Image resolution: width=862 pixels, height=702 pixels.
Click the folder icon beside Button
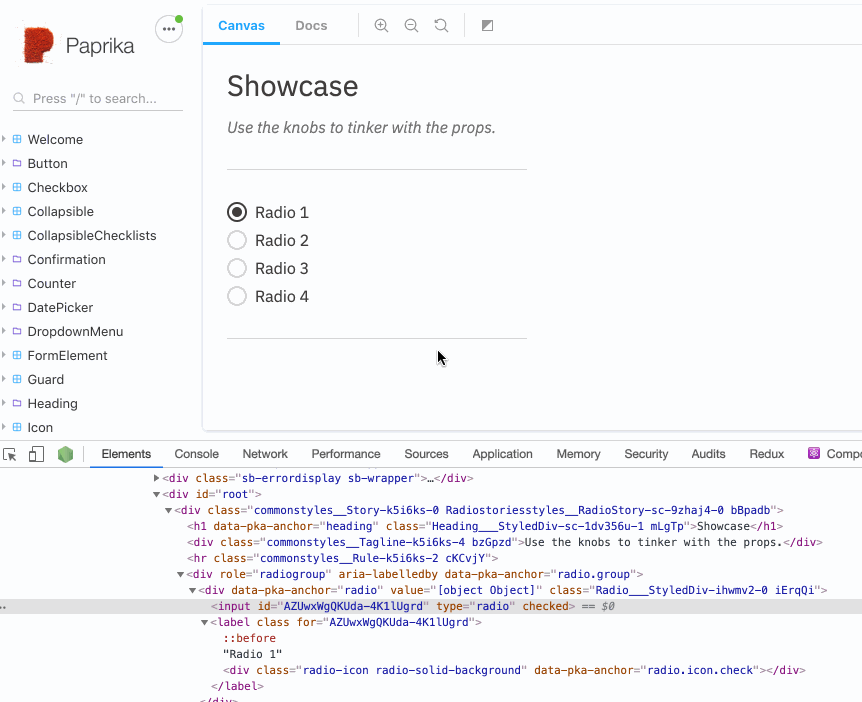[17, 163]
